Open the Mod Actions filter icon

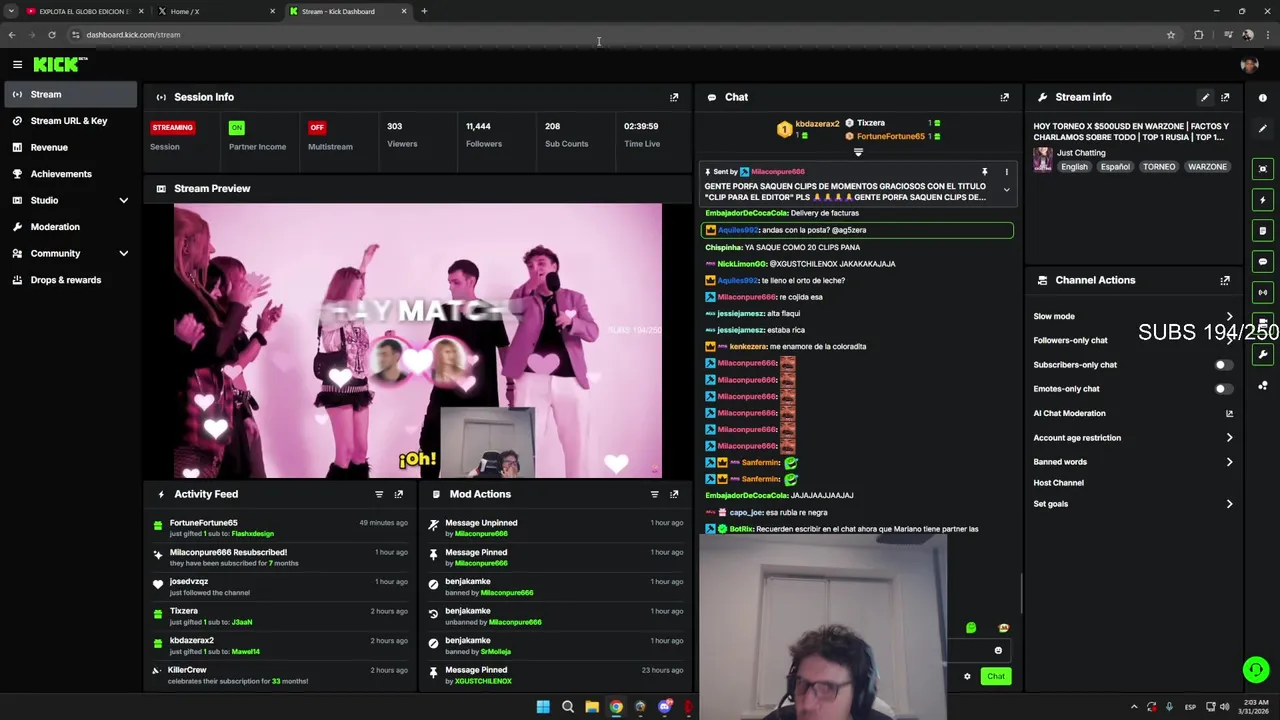tap(655, 494)
